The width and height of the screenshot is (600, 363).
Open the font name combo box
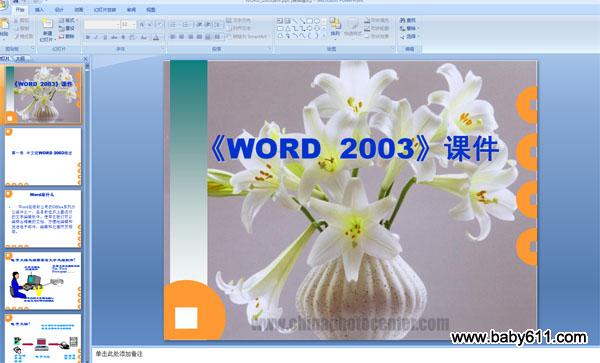coord(102,25)
